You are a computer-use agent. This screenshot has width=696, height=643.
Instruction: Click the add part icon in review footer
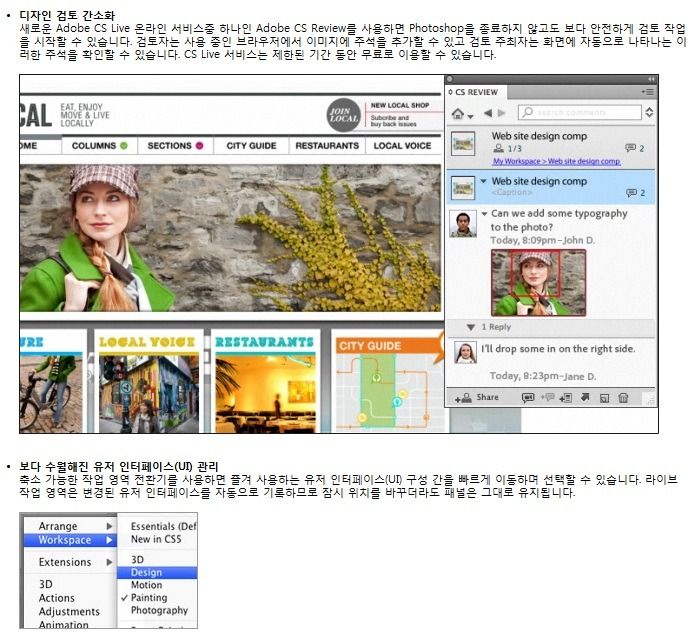(566, 398)
